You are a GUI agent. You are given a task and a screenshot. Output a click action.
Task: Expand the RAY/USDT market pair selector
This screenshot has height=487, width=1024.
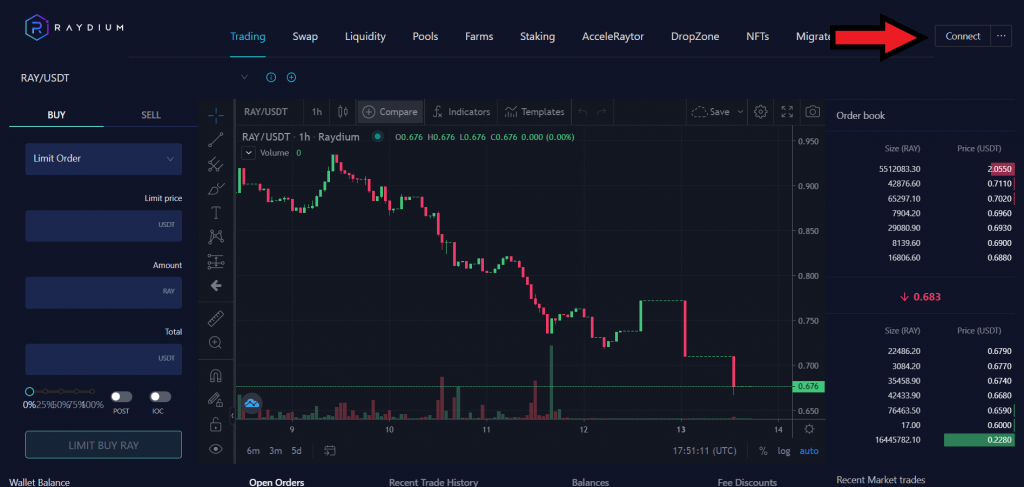[x=243, y=77]
